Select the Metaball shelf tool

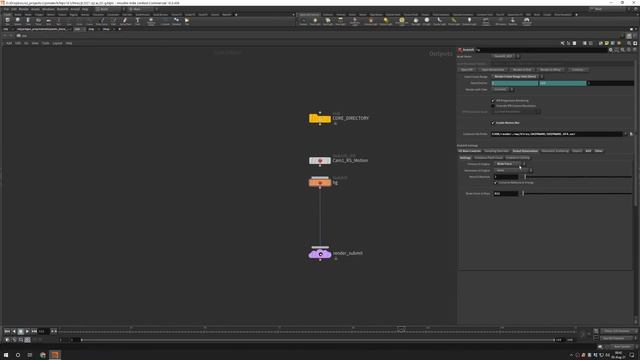176,21
